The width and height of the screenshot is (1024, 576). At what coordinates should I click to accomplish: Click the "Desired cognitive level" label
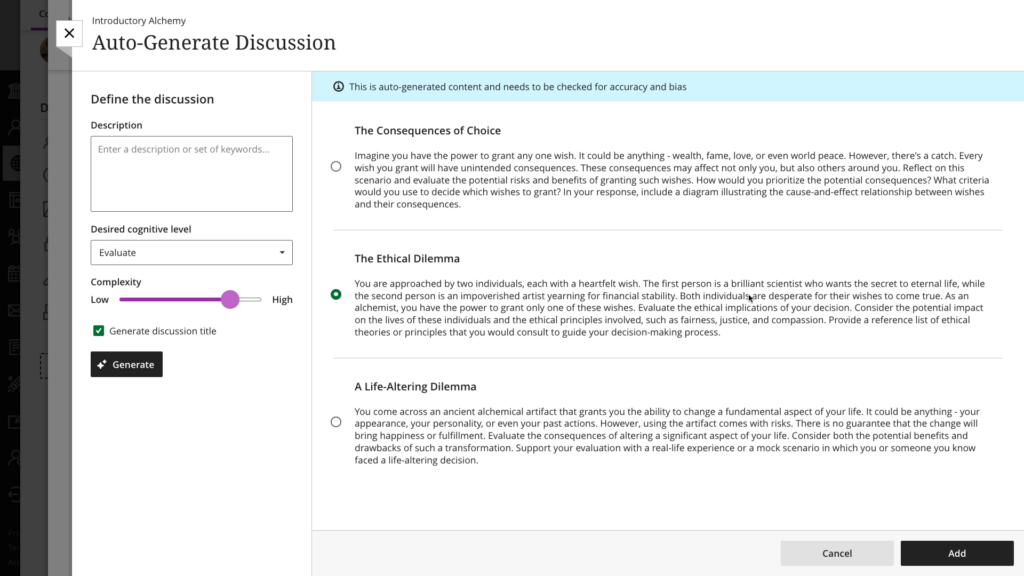pyautogui.click(x=141, y=229)
